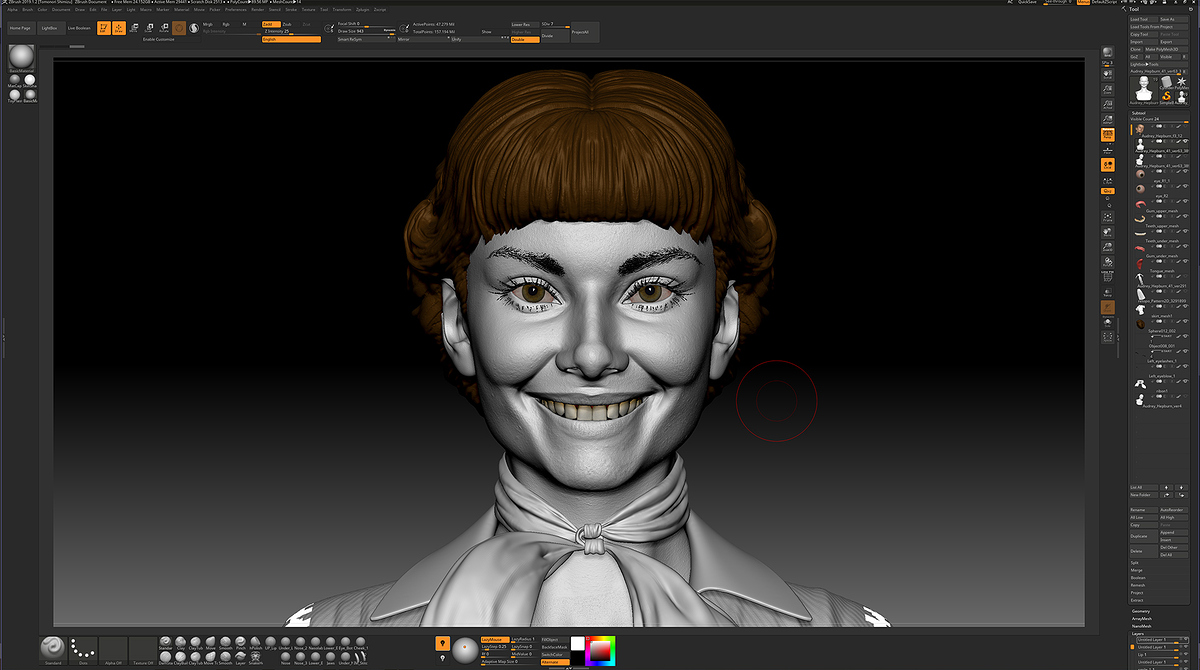1200x670 pixels.
Task: Open LightBox browser
Action: pyautogui.click(x=50, y=28)
